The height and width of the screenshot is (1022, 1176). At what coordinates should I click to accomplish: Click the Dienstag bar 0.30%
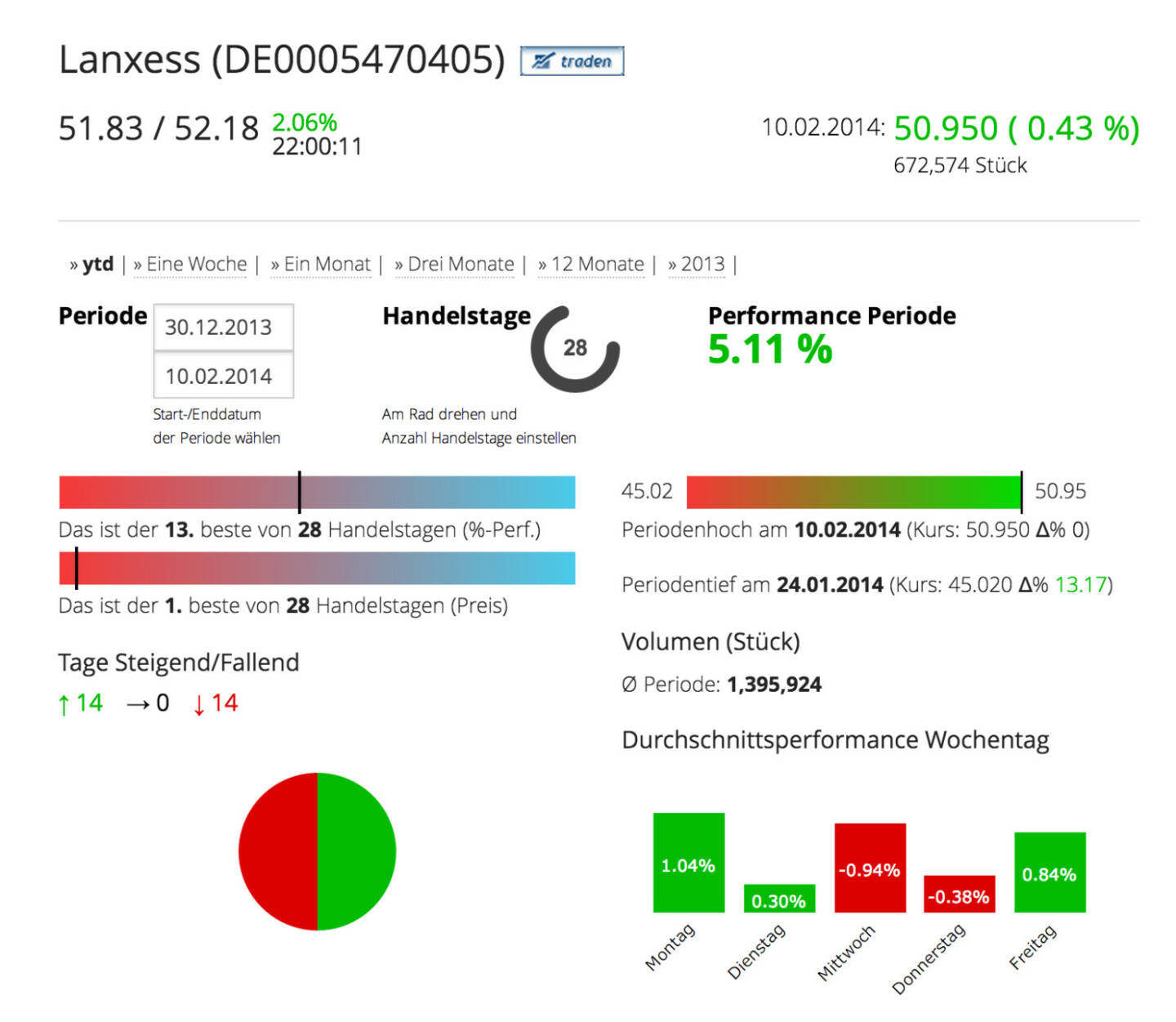tap(779, 898)
